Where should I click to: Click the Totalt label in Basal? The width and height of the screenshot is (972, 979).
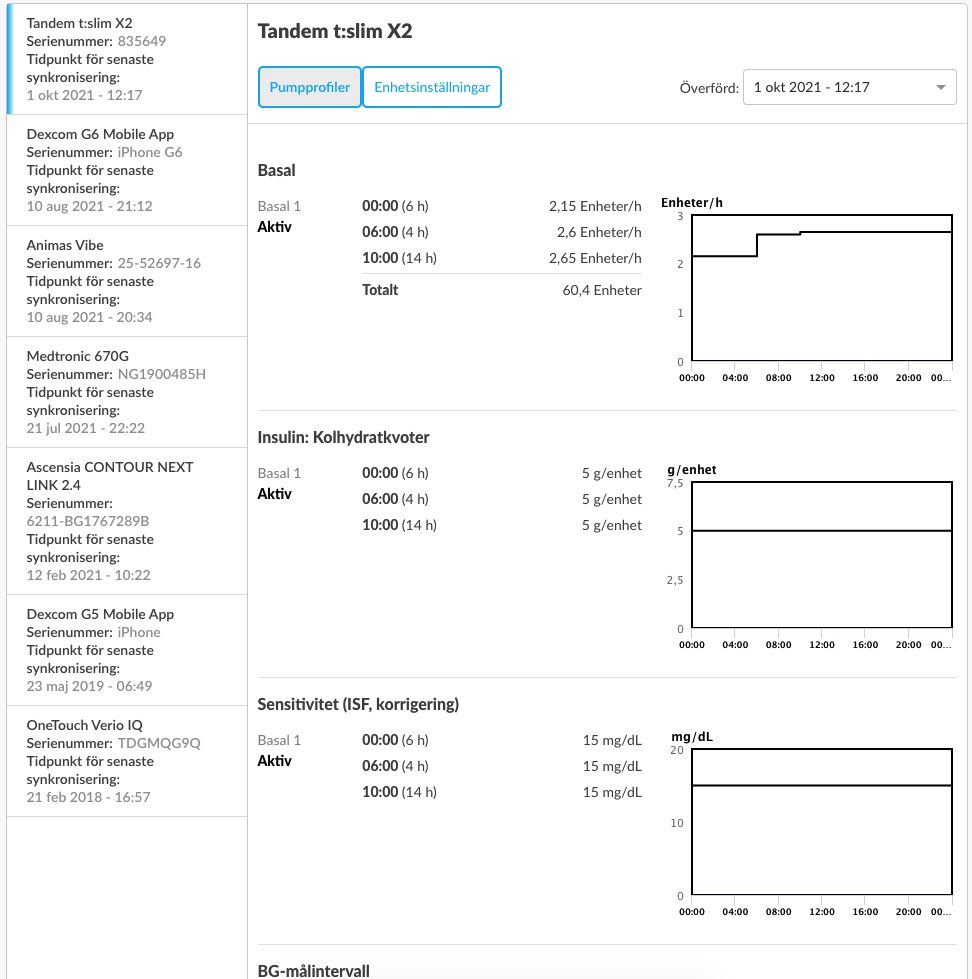click(x=380, y=290)
